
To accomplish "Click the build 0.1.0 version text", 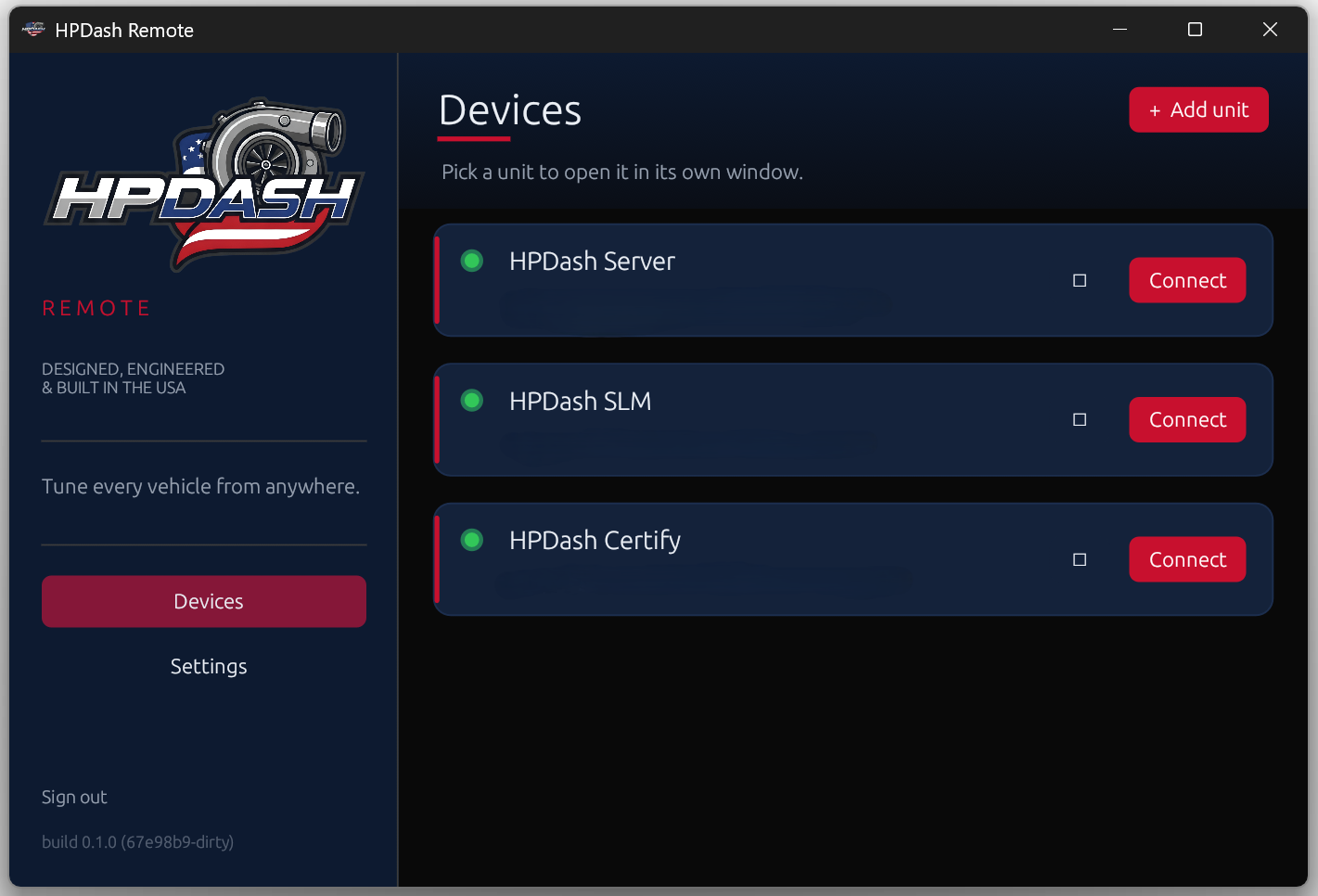I will 137,841.
